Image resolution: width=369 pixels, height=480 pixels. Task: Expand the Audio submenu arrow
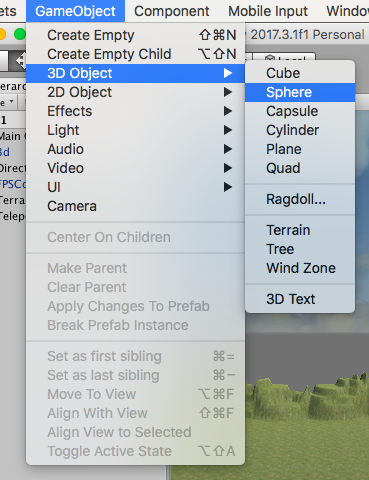(x=228, y=149)
